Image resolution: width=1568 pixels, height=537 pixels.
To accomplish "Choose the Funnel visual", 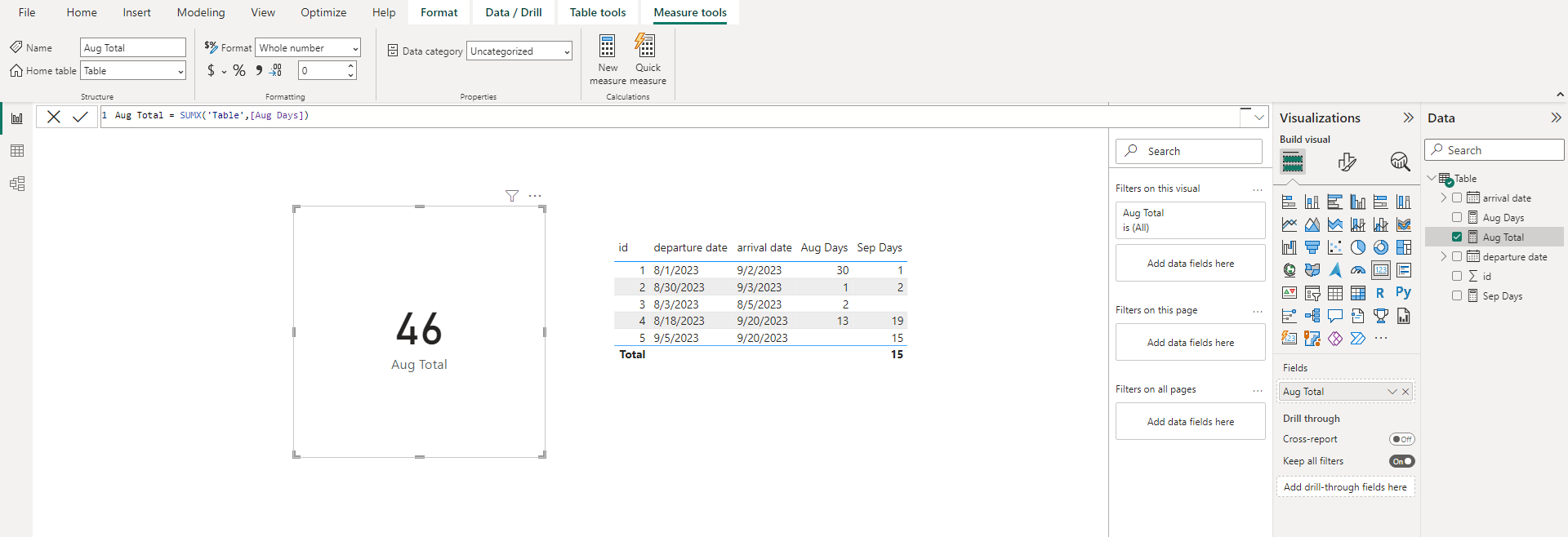I will coord(1312,247).
